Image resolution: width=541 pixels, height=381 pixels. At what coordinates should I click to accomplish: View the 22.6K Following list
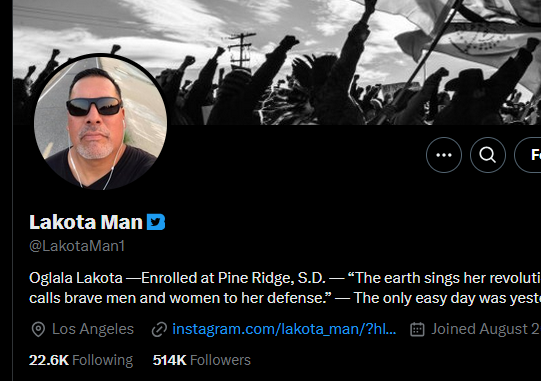81,360
